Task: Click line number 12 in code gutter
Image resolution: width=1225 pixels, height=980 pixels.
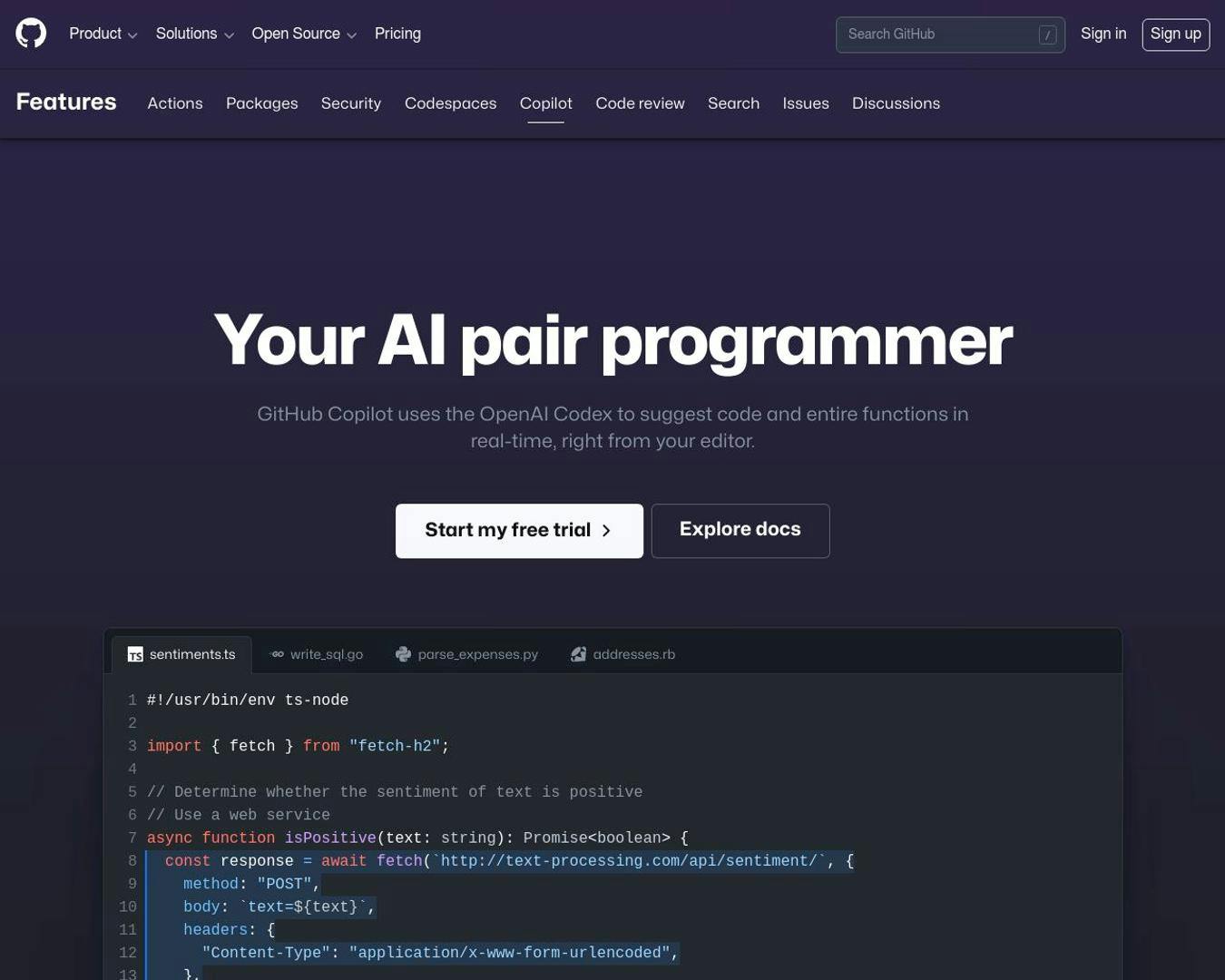Action: point(128,953)
